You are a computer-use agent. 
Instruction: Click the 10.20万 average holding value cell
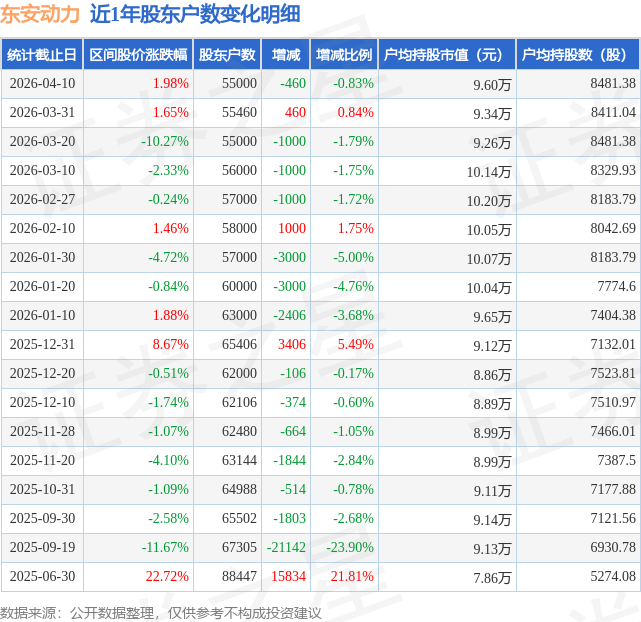coord(488,201)
